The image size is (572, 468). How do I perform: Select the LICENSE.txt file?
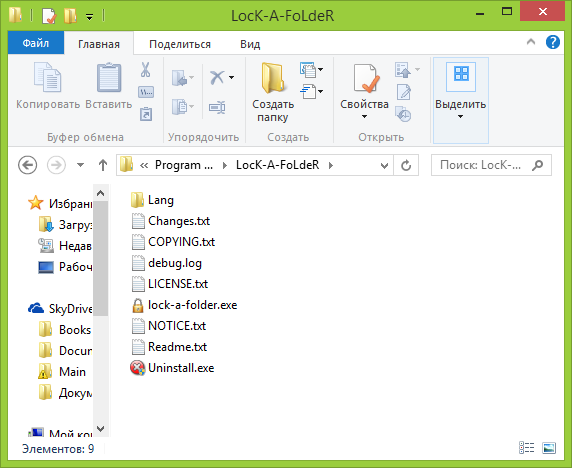click(x=170, y=284)
